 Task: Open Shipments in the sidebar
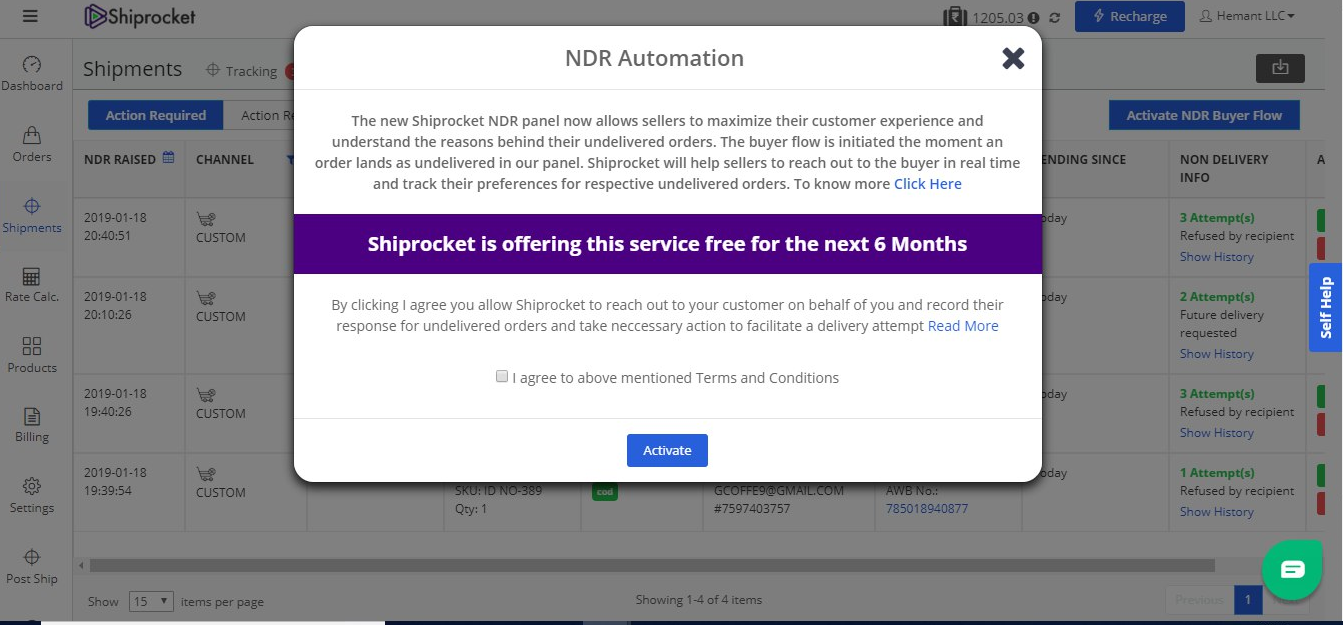tap(32, 216)
